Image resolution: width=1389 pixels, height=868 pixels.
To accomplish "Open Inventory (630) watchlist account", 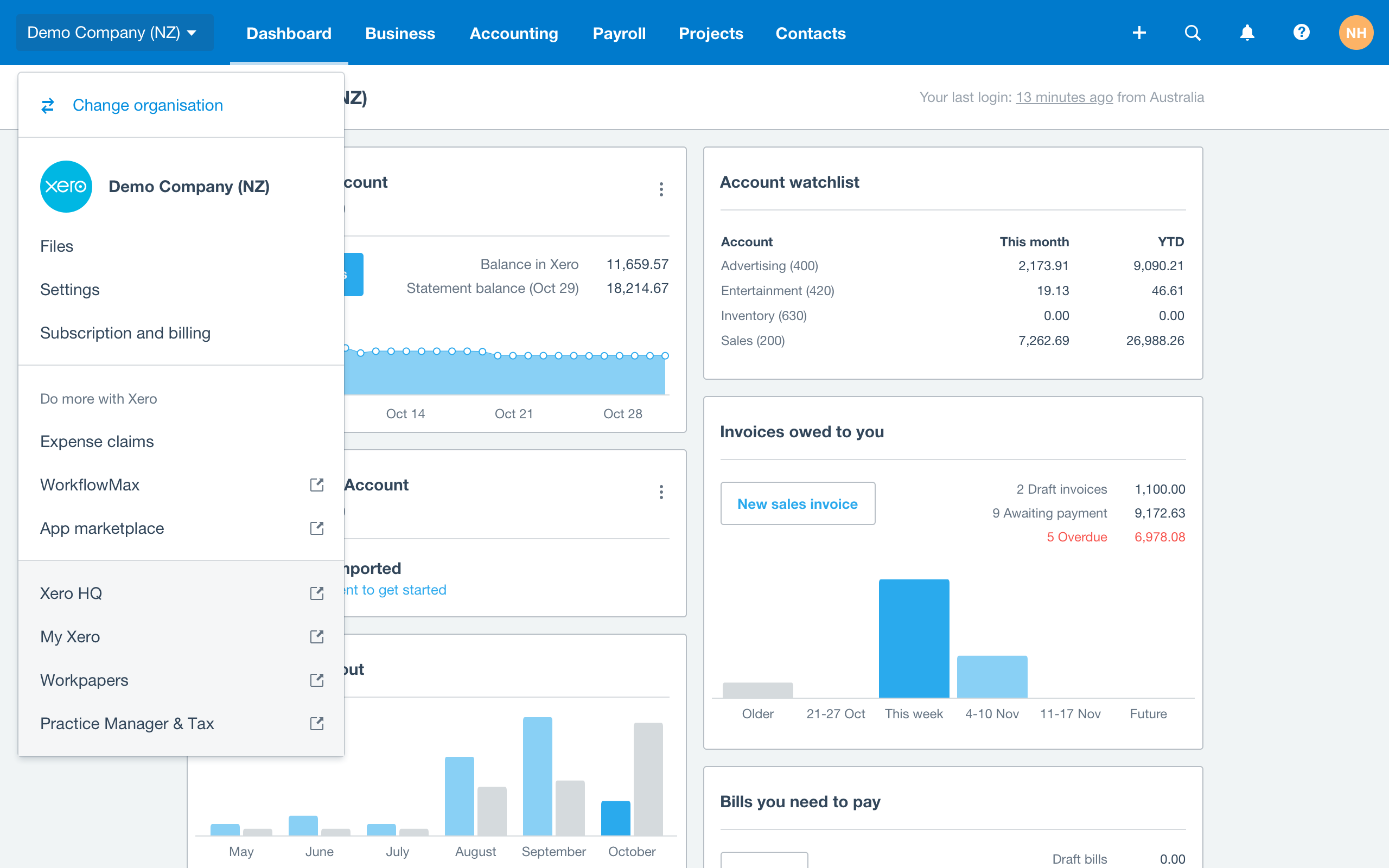I will coord(763,316).
